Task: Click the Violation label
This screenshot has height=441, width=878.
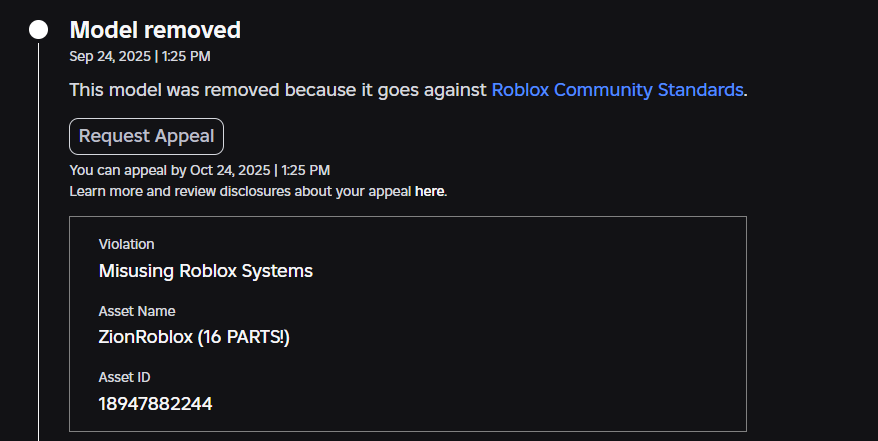Action: (x=126, y=244)
